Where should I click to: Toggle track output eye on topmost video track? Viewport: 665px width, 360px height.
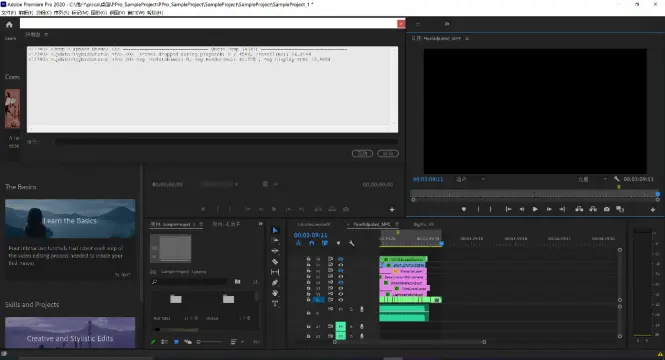340,259
